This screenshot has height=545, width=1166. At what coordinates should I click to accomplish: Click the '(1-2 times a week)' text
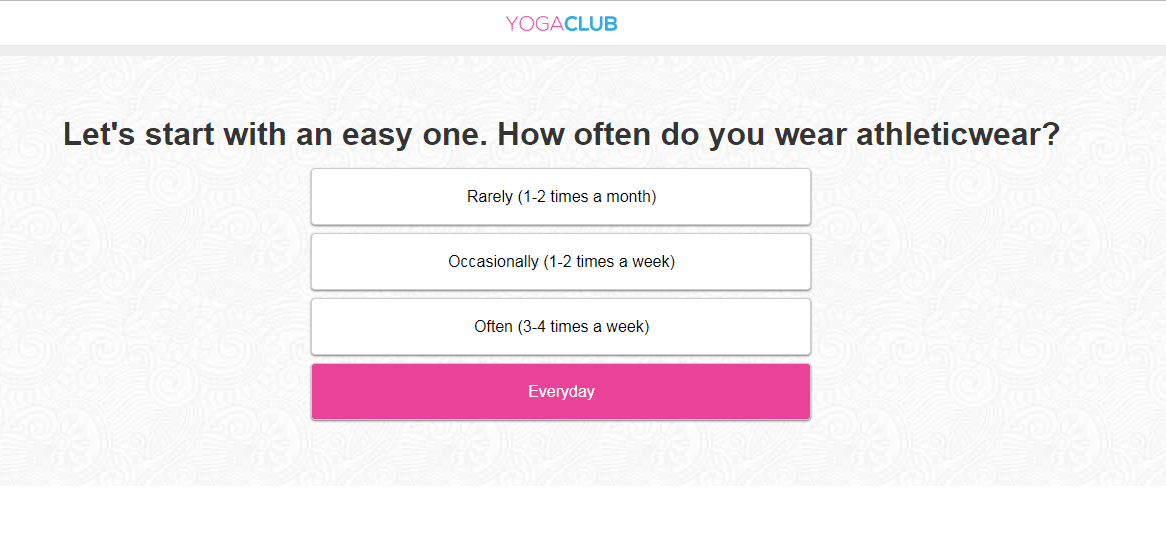click(609, 262)
